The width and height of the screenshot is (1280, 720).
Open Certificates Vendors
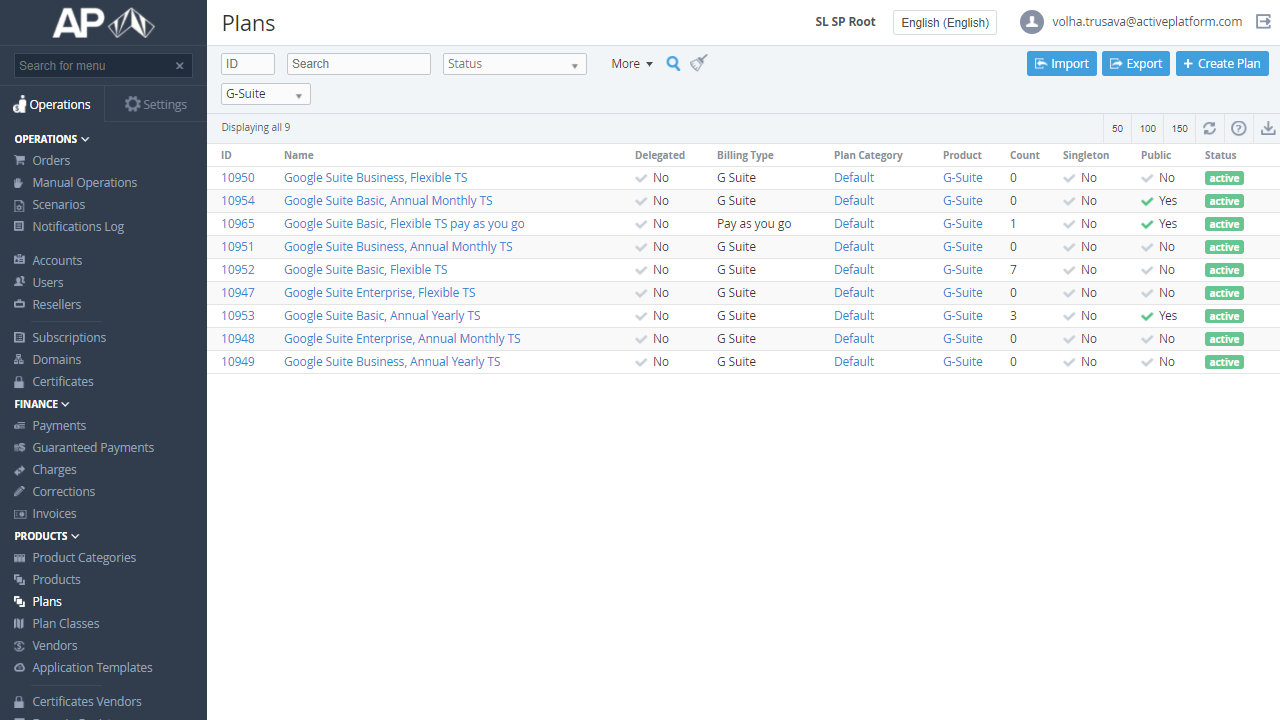pyautogui.click(x=87, y=701)
